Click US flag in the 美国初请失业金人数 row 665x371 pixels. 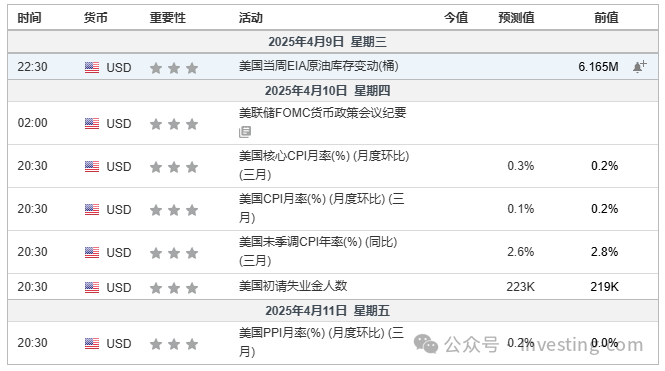coord(92,287)
